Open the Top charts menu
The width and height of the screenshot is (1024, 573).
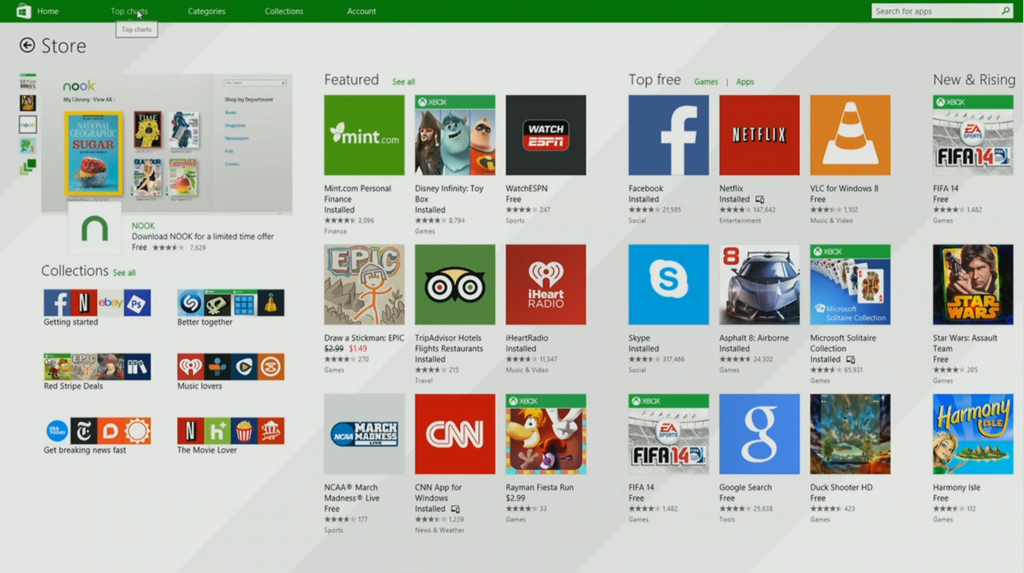point(129,11)
